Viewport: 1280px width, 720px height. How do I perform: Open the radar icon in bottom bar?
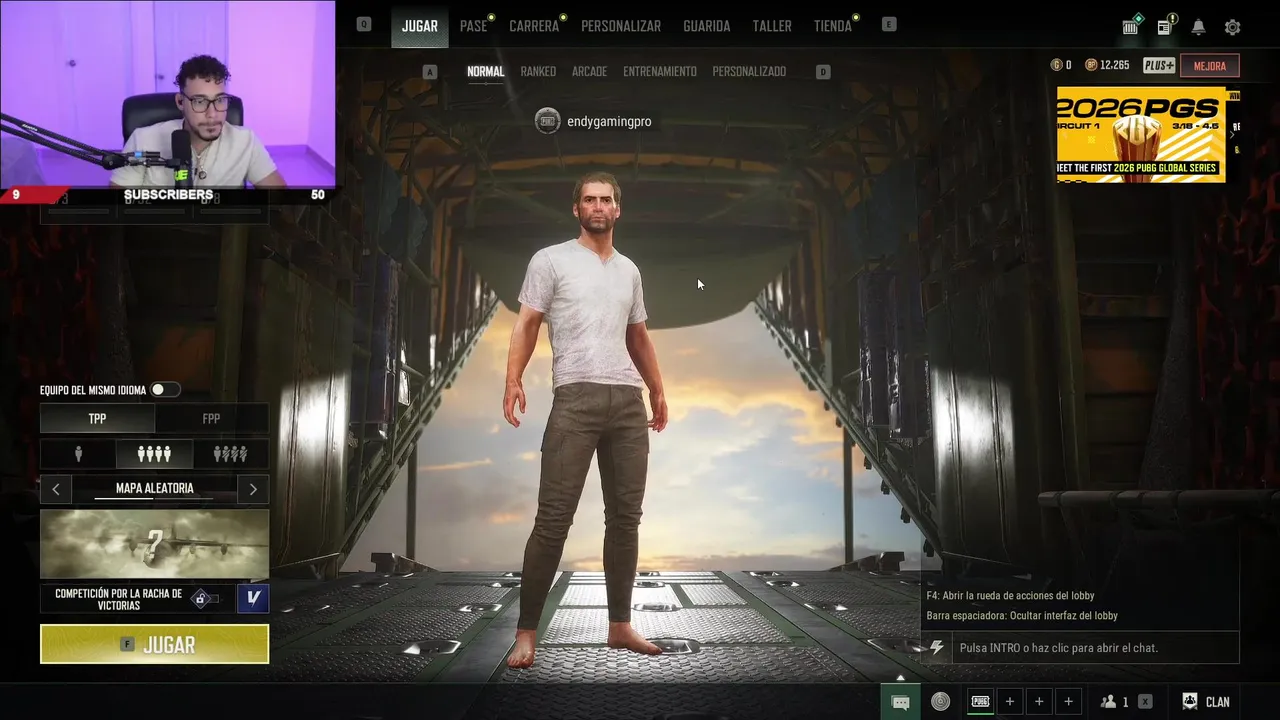[x=940, y=702]
